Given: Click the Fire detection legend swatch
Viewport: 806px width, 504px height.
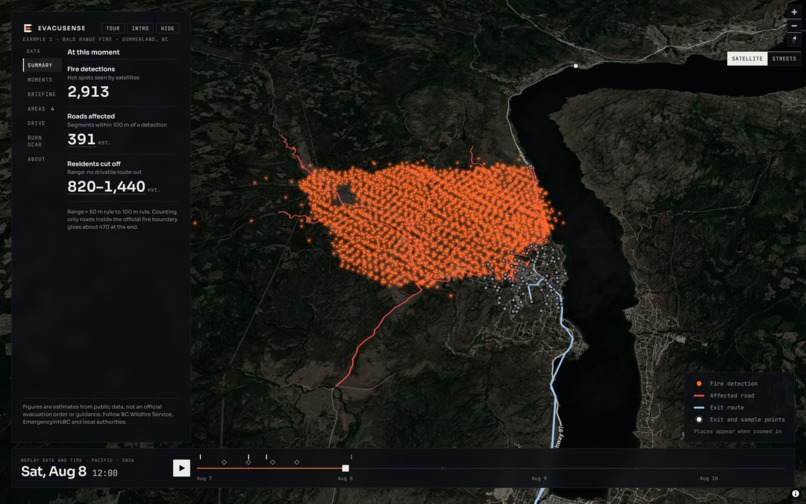Looking at the screenshot, I should (x=699, y=384).
